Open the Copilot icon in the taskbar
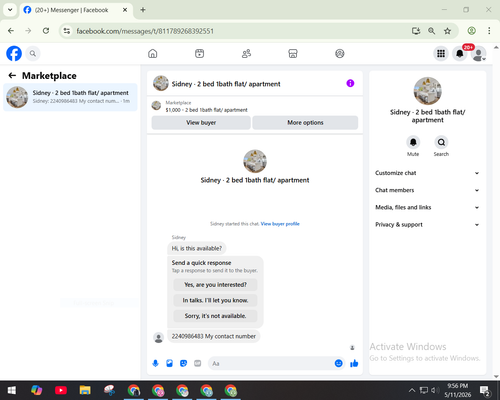Image resolution: width=500 pixels, height=400 pixels. 36,390
